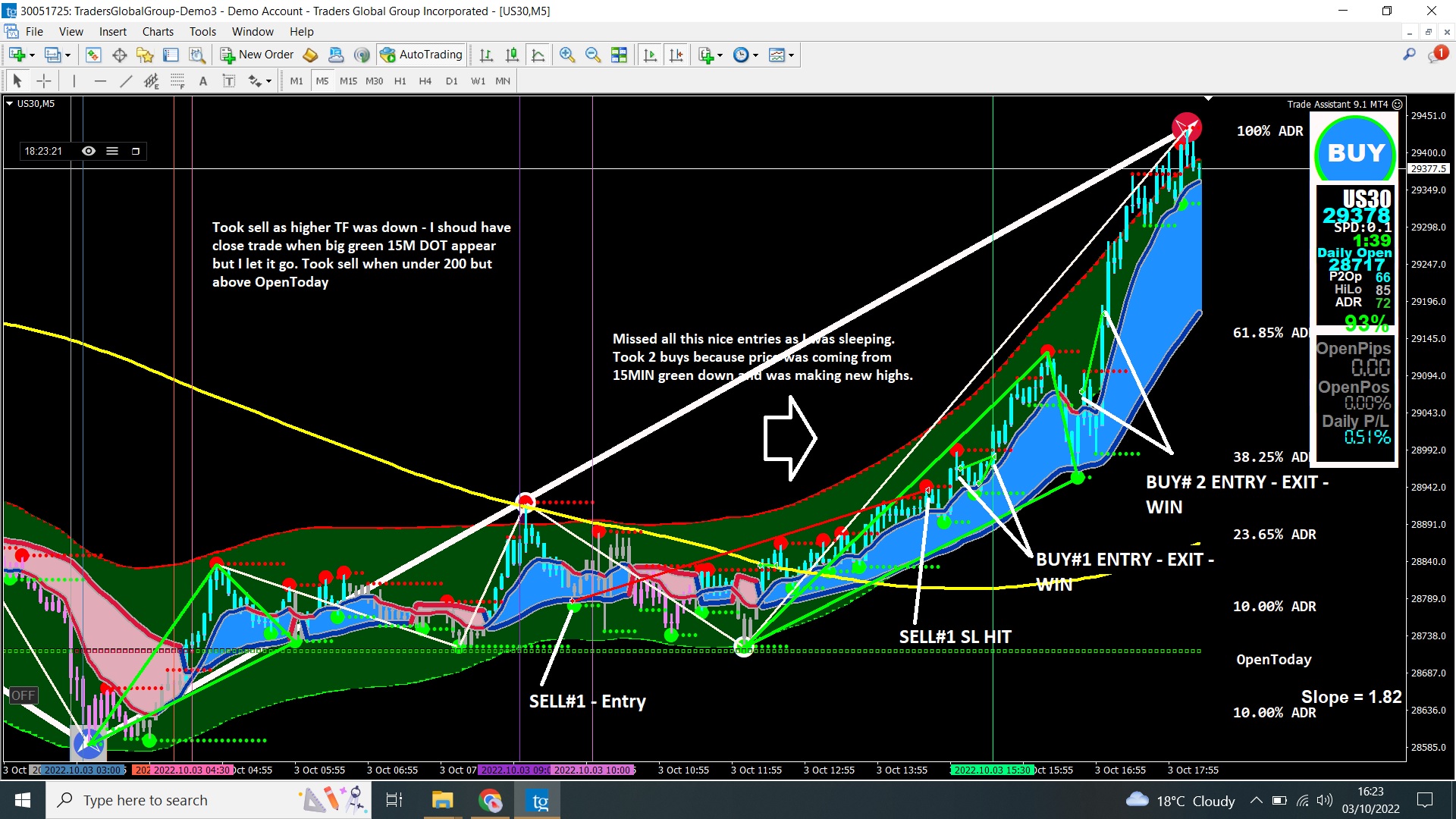
Task: Select the Text Label tool
Action: (228, 81)
